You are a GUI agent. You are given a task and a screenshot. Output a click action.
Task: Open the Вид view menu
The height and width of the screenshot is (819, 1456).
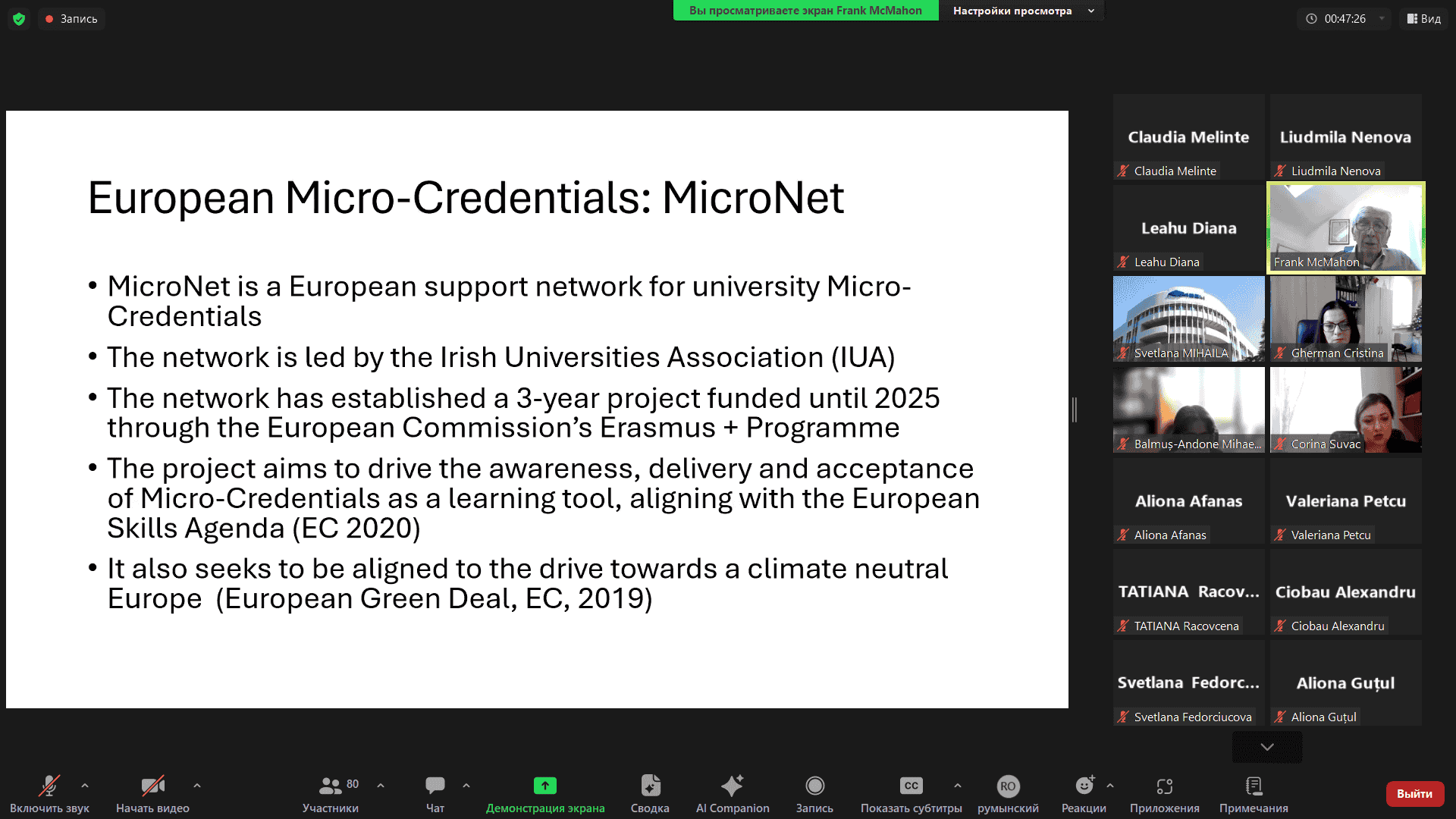pos(1423,19)
